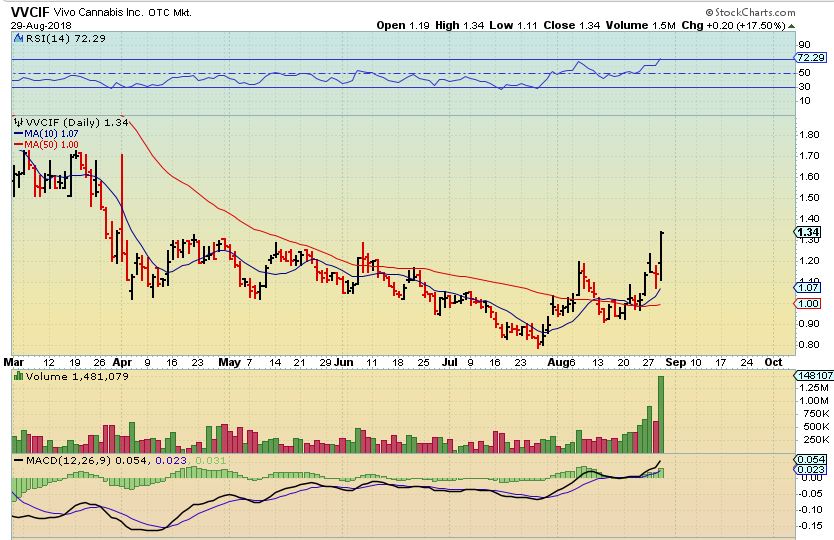Viewport: 834px width, 540px height.
Task: Click the -0.15 MACD axis label
Action: (x=811, y=526)
